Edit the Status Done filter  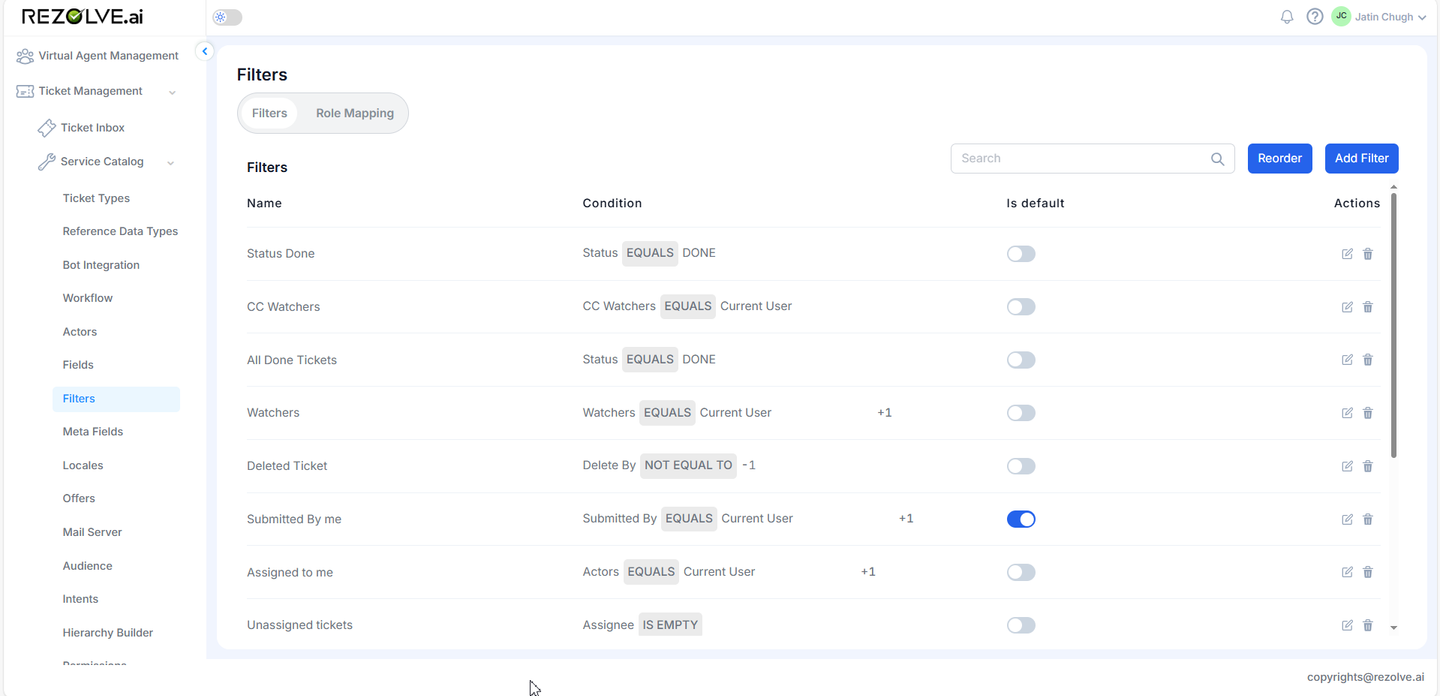1347,254
